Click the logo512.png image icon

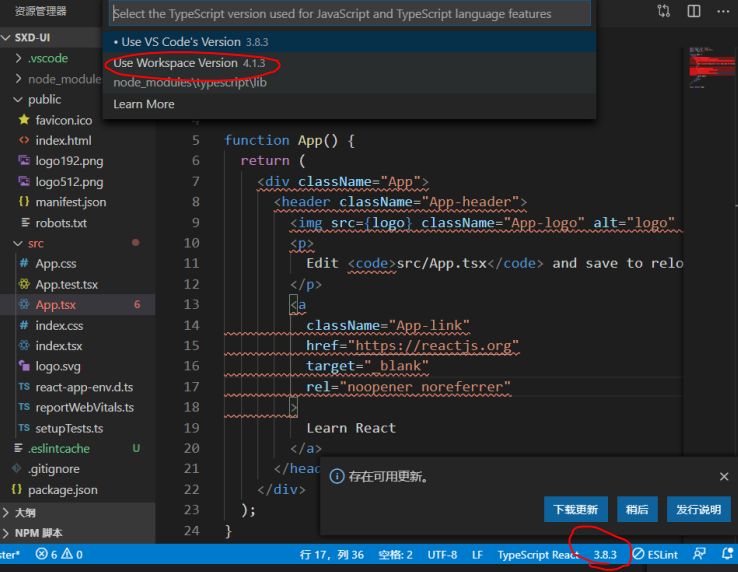[24, 181]
